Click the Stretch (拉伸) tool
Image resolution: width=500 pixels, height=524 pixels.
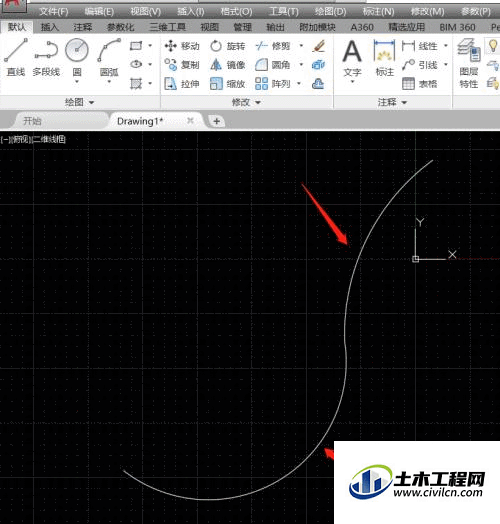pos(182,84)
